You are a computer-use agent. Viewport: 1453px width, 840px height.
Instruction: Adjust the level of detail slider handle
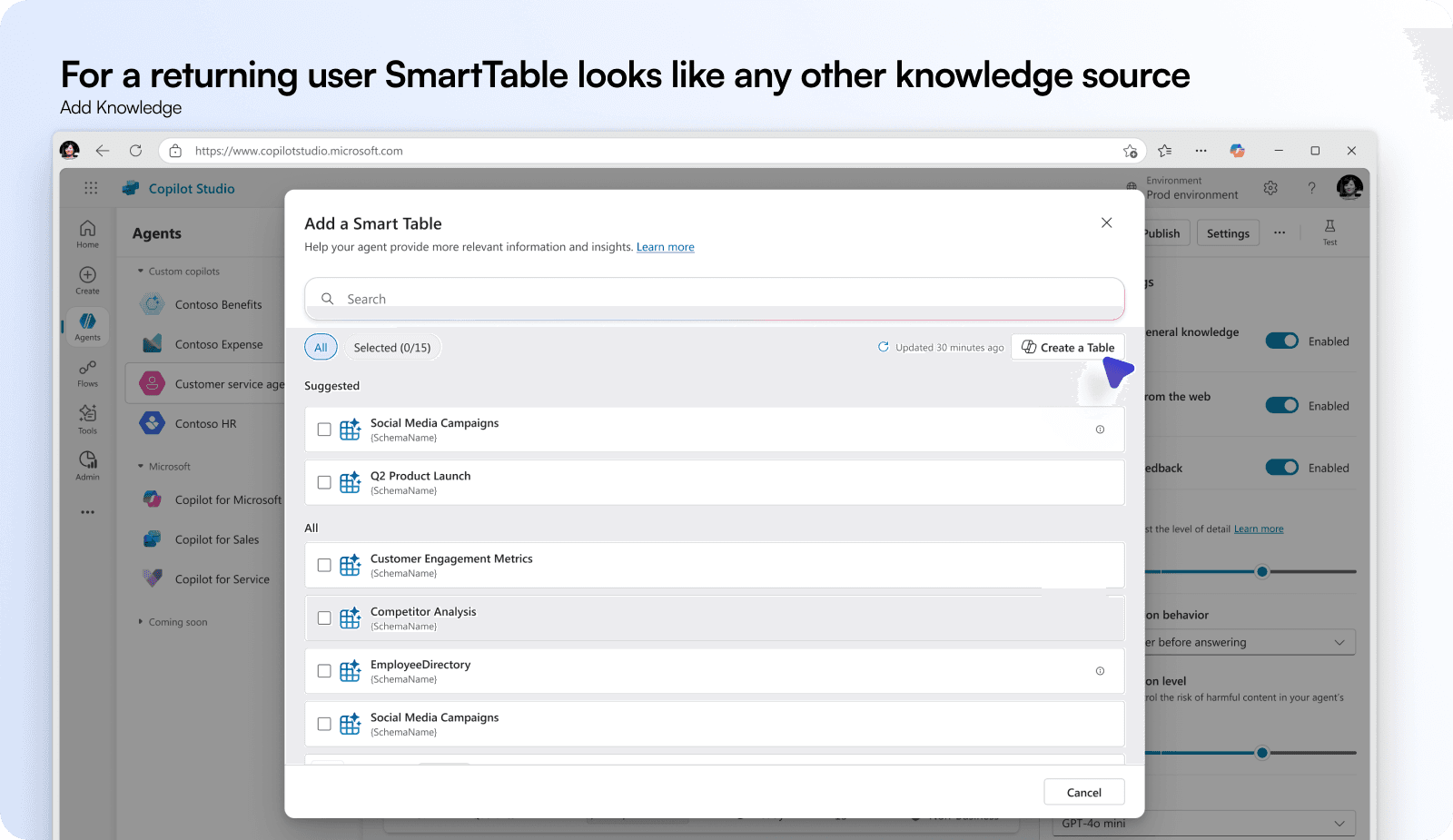pyautogui.click(x=1261, y=571)
